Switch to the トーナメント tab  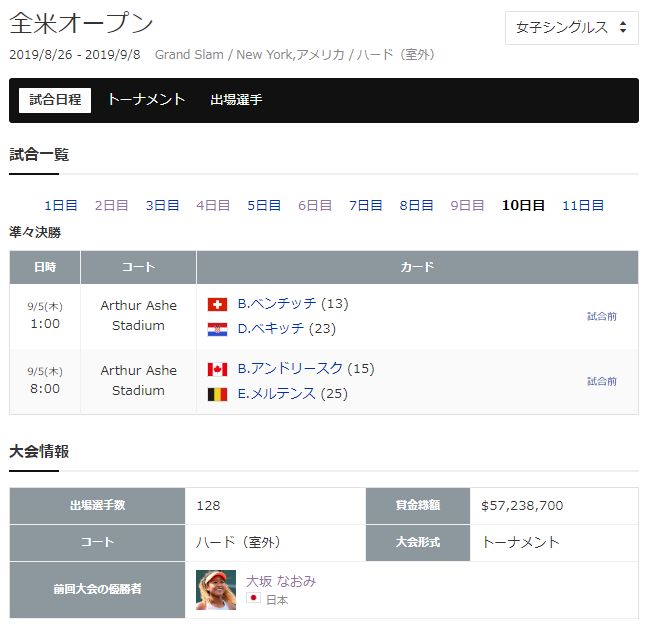click(x=147, y=100)
